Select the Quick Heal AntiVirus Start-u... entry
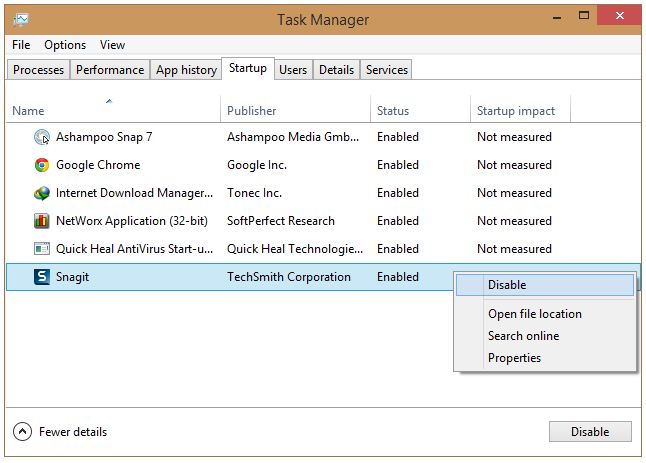This screenshot has width=646, height=463. tap(134, 249)
